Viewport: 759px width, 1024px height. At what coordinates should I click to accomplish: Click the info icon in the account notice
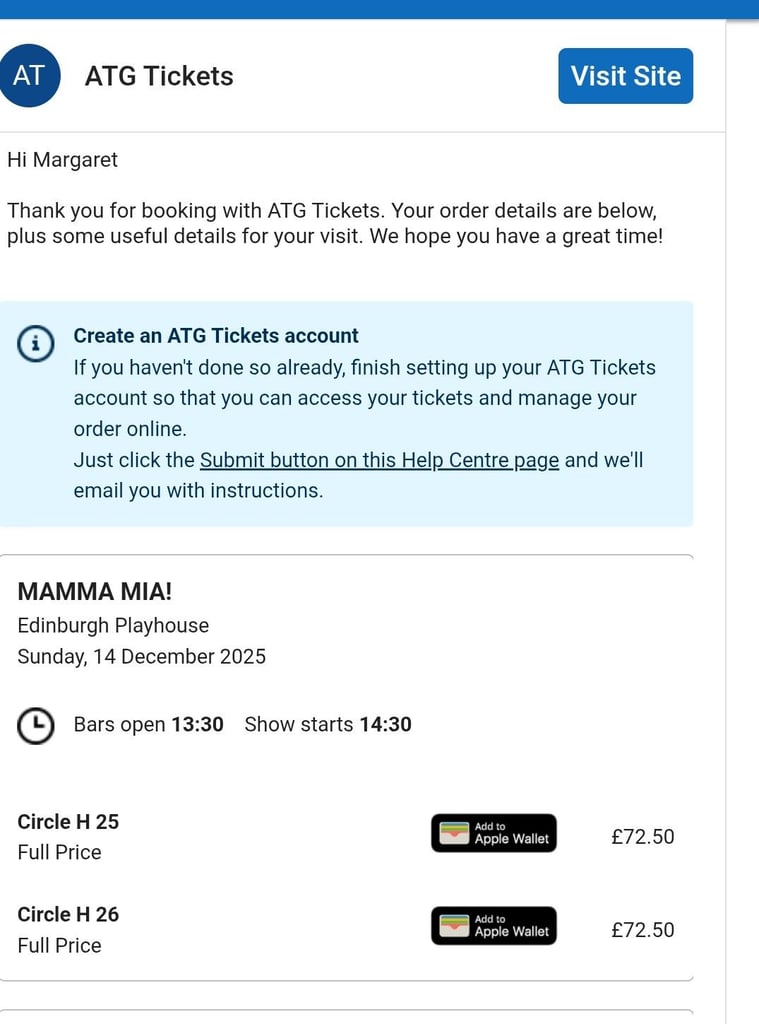tap(36, 343)
